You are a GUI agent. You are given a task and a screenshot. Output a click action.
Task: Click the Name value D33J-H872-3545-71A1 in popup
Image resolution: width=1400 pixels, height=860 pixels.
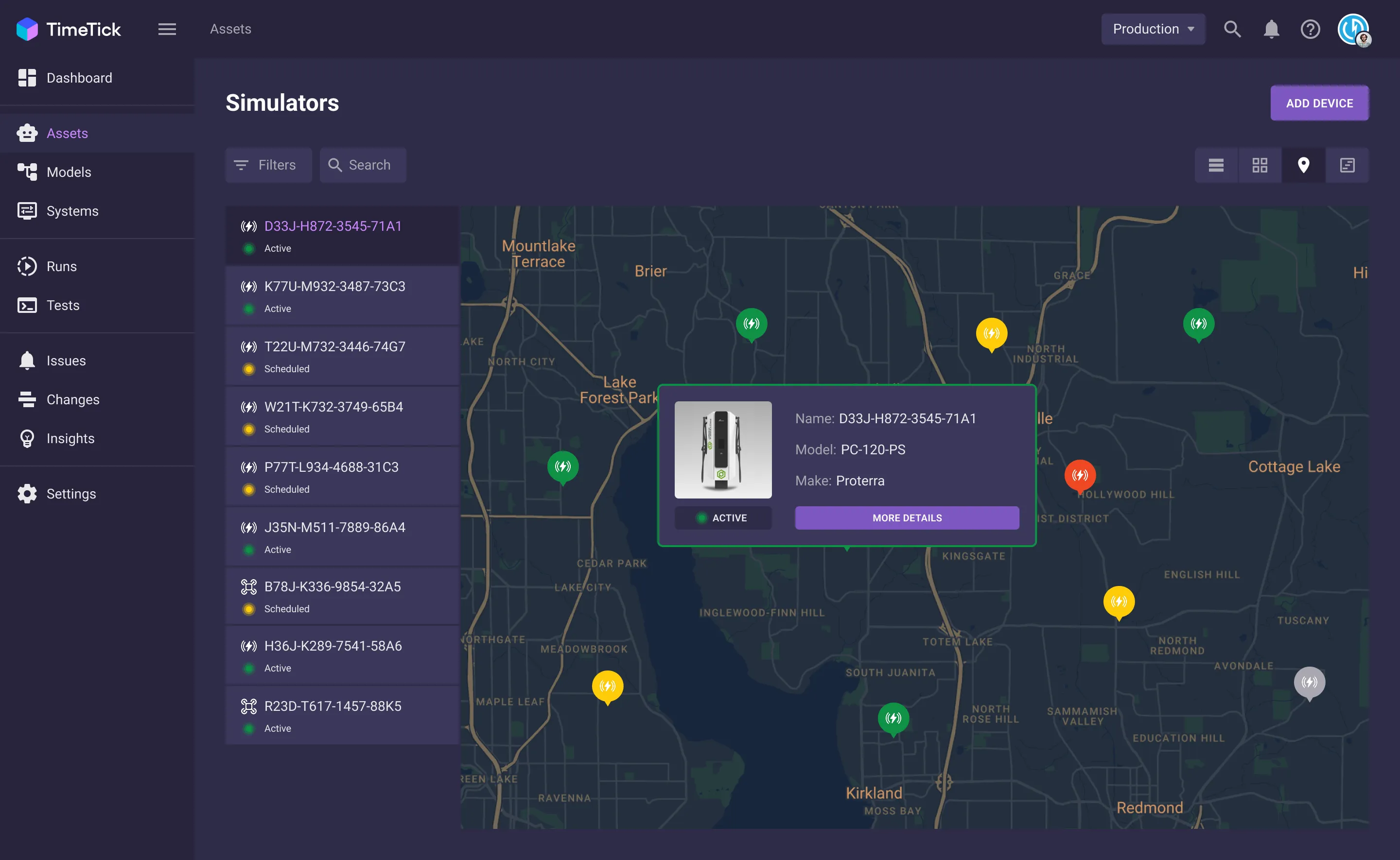[x=908, y=419]
